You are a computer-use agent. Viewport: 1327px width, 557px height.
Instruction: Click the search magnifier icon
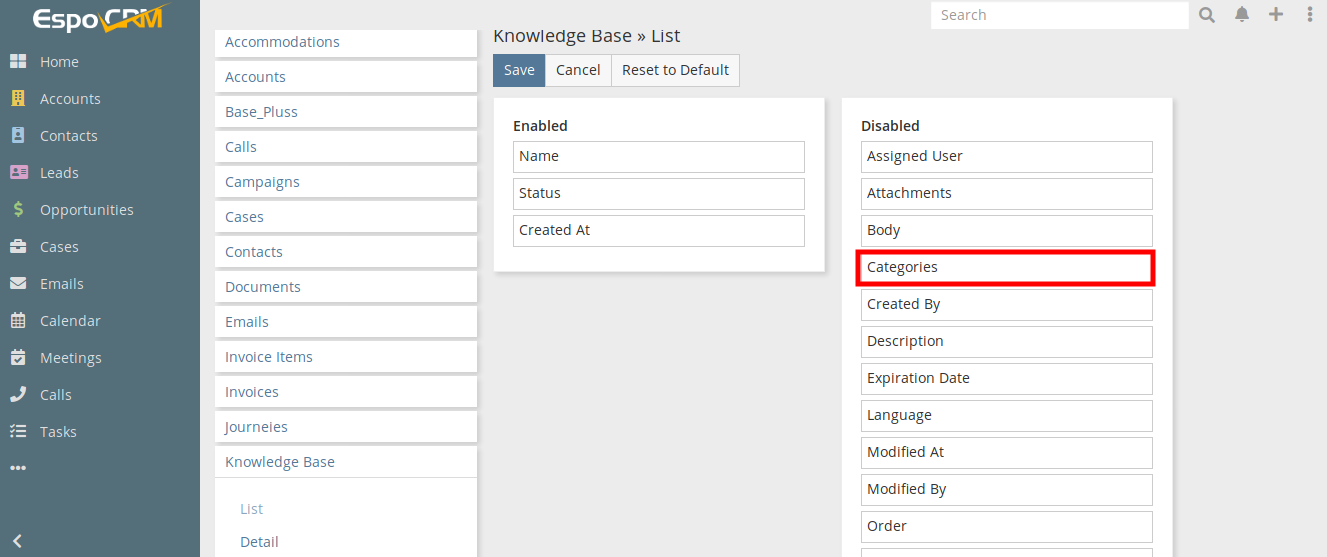click(x=1207, y=15)
